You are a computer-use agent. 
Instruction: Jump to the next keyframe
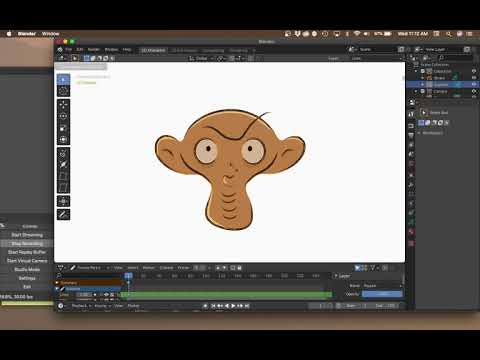click(x=240, y=306)
